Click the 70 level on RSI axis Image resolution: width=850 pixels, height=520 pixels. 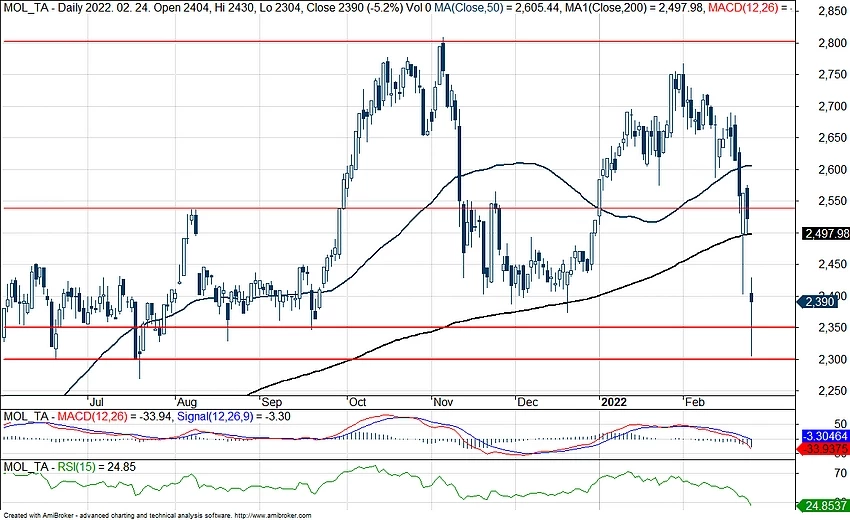tap(841, 474)
